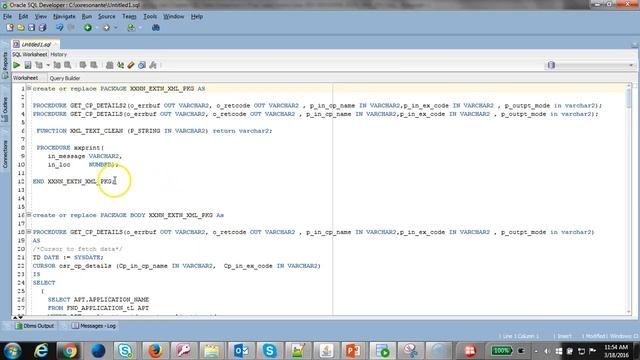Screen dimensions: 640x360
Task: Select the Untitled1.sql editor tab
Action: (36, 44)
